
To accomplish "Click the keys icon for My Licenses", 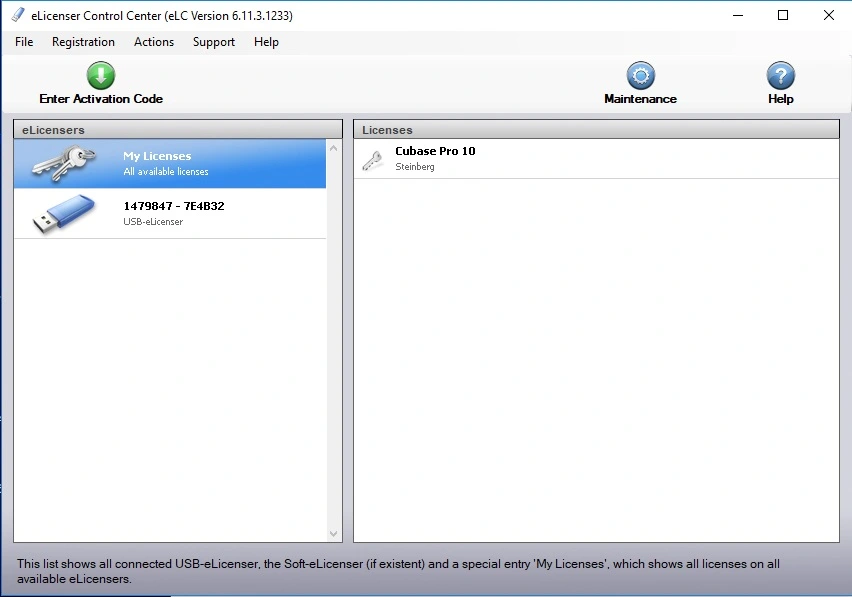I will point(64,163).
